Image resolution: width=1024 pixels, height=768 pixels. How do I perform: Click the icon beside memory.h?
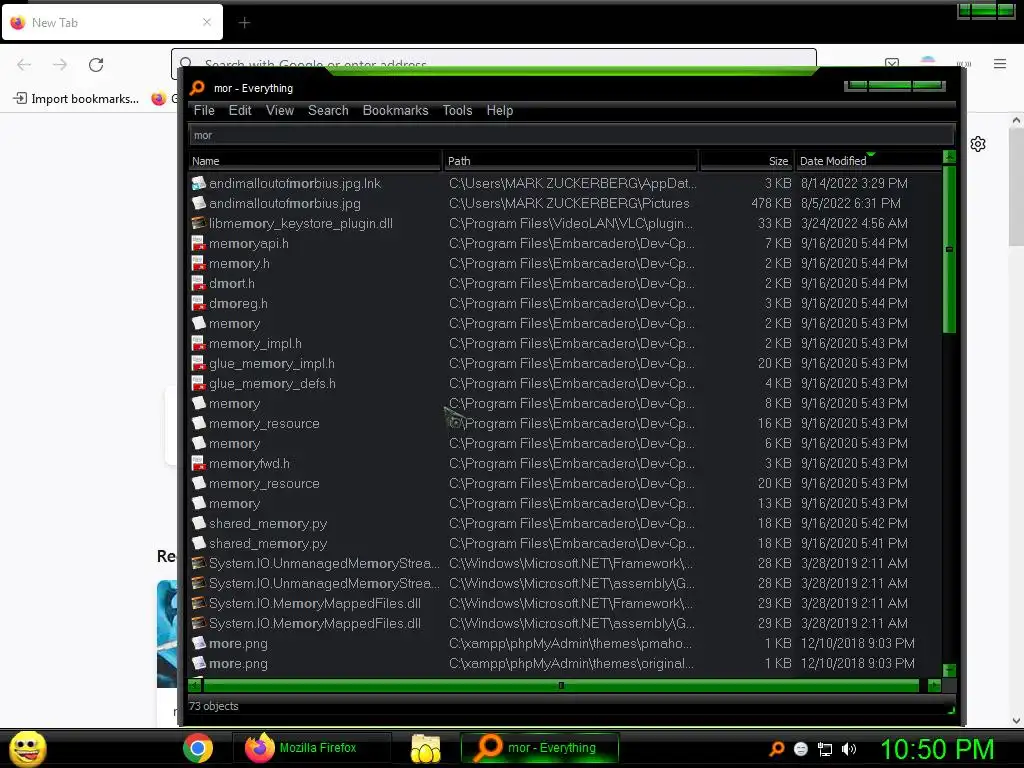[199, 263]
